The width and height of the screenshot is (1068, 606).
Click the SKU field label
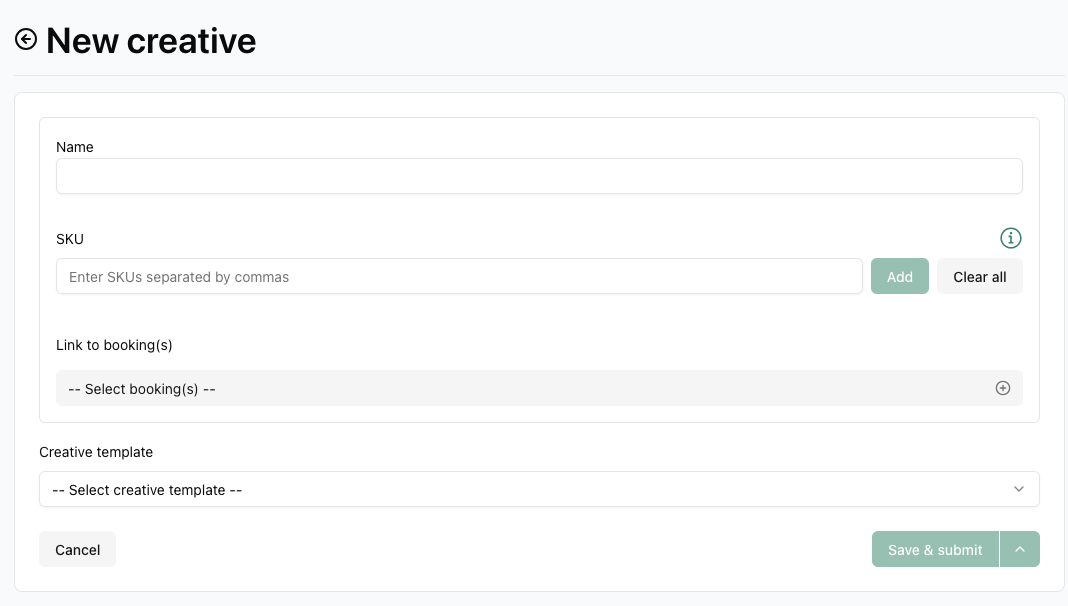click(x=70, y=239)
